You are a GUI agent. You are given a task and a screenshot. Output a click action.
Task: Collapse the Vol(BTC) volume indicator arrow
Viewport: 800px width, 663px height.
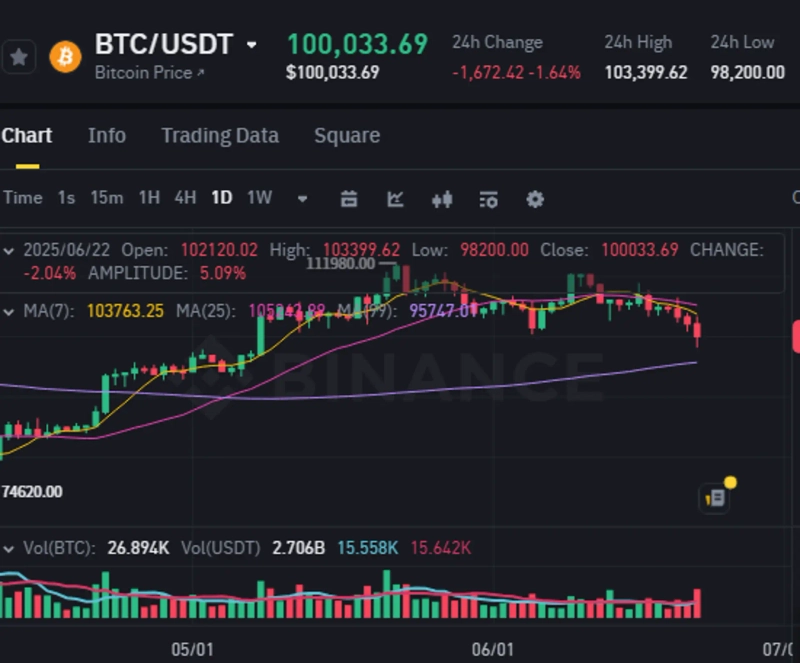pos(10,548)
